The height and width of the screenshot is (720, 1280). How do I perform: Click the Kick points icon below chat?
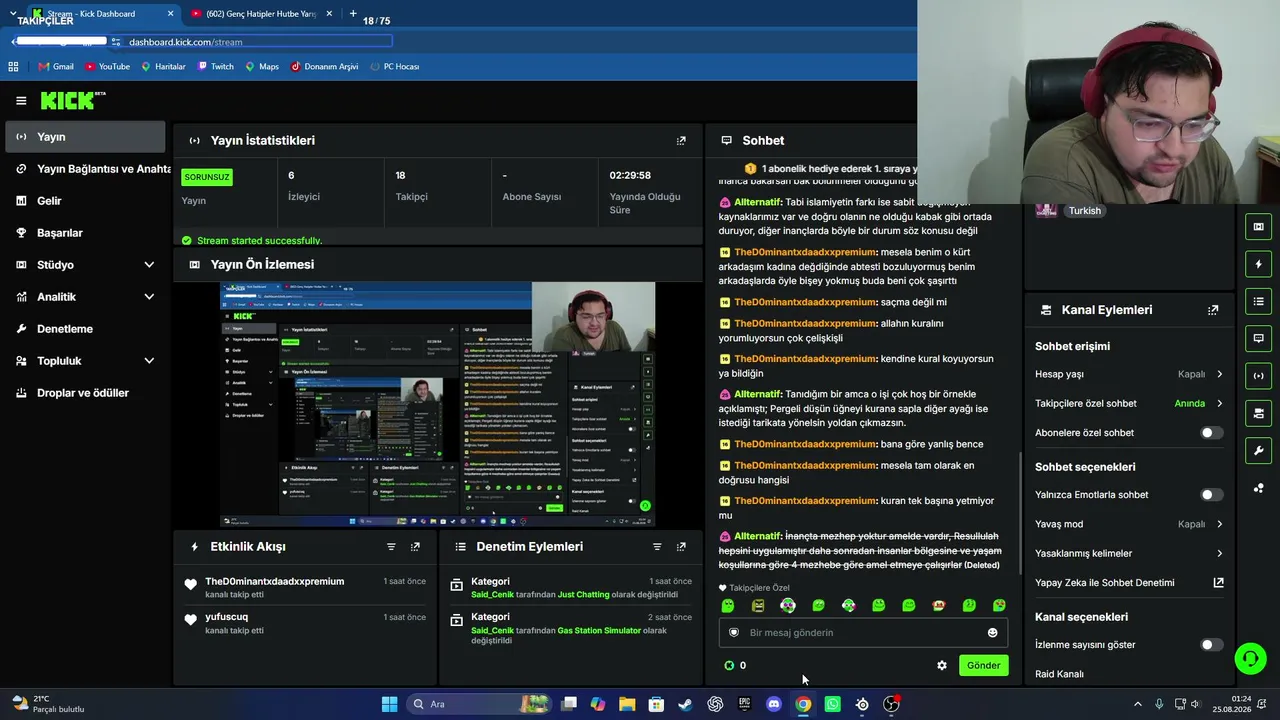pyautogui.click(x=729, y=665)
